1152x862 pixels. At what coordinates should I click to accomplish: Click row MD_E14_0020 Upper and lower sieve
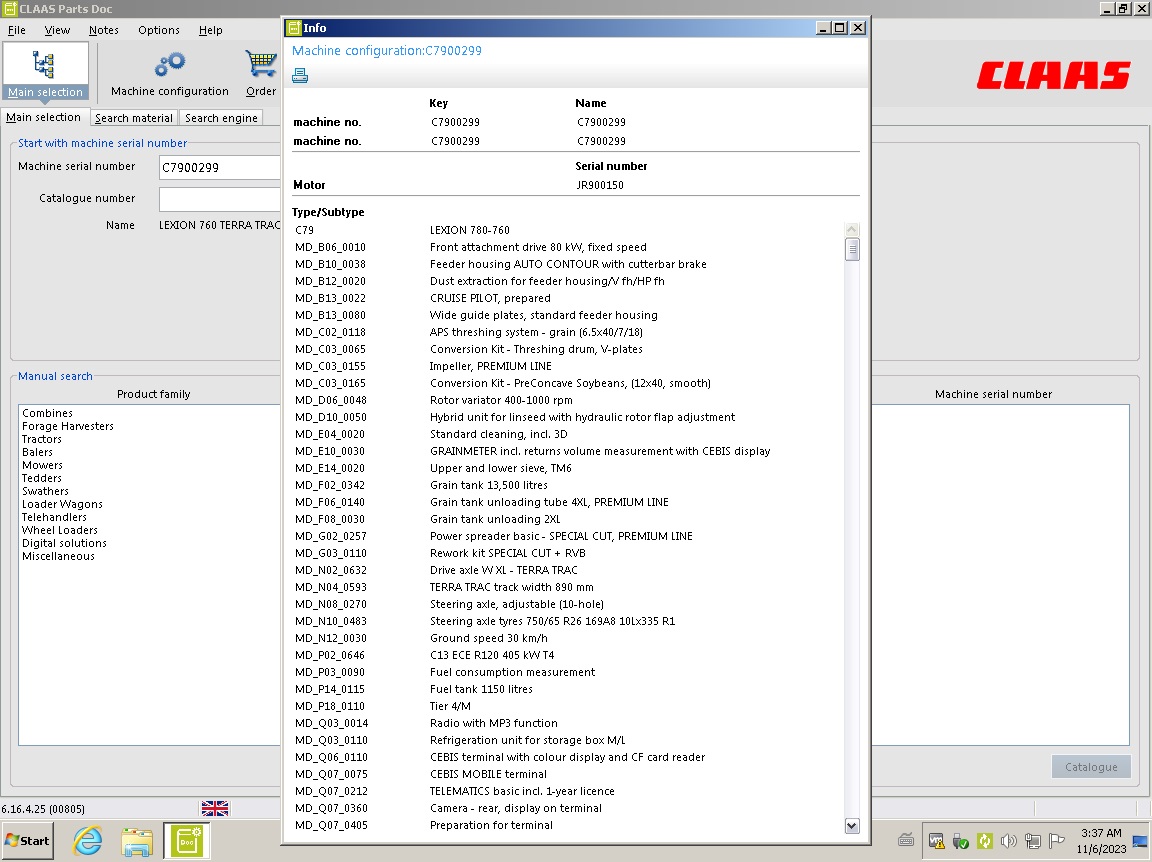tap(567, 468)
